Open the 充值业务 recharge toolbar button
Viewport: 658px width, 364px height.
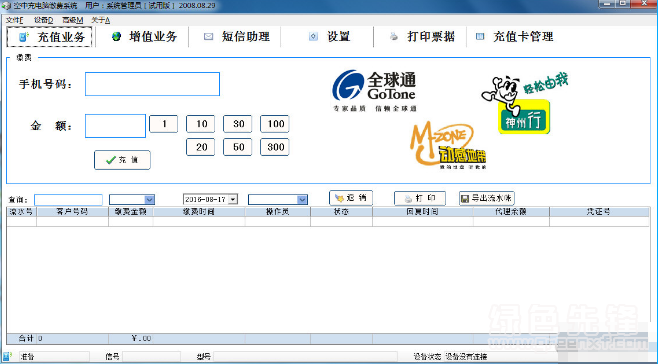point(50,37)
